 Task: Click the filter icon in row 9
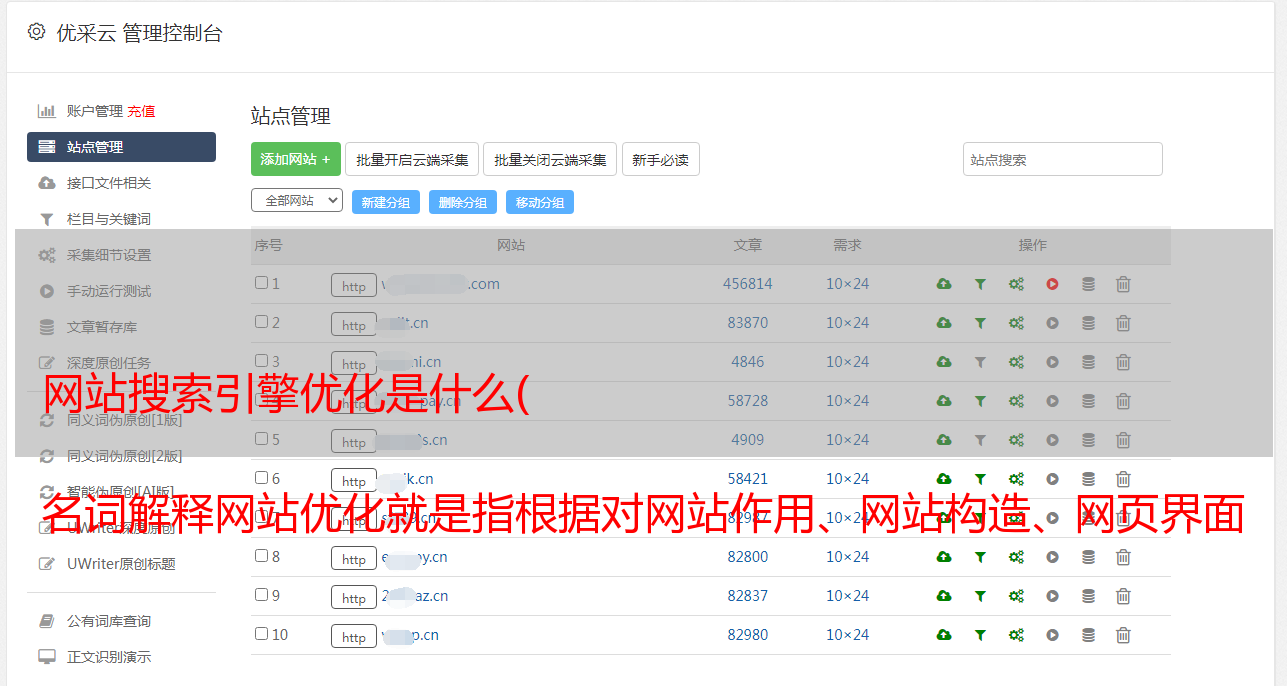click(980, 596)
